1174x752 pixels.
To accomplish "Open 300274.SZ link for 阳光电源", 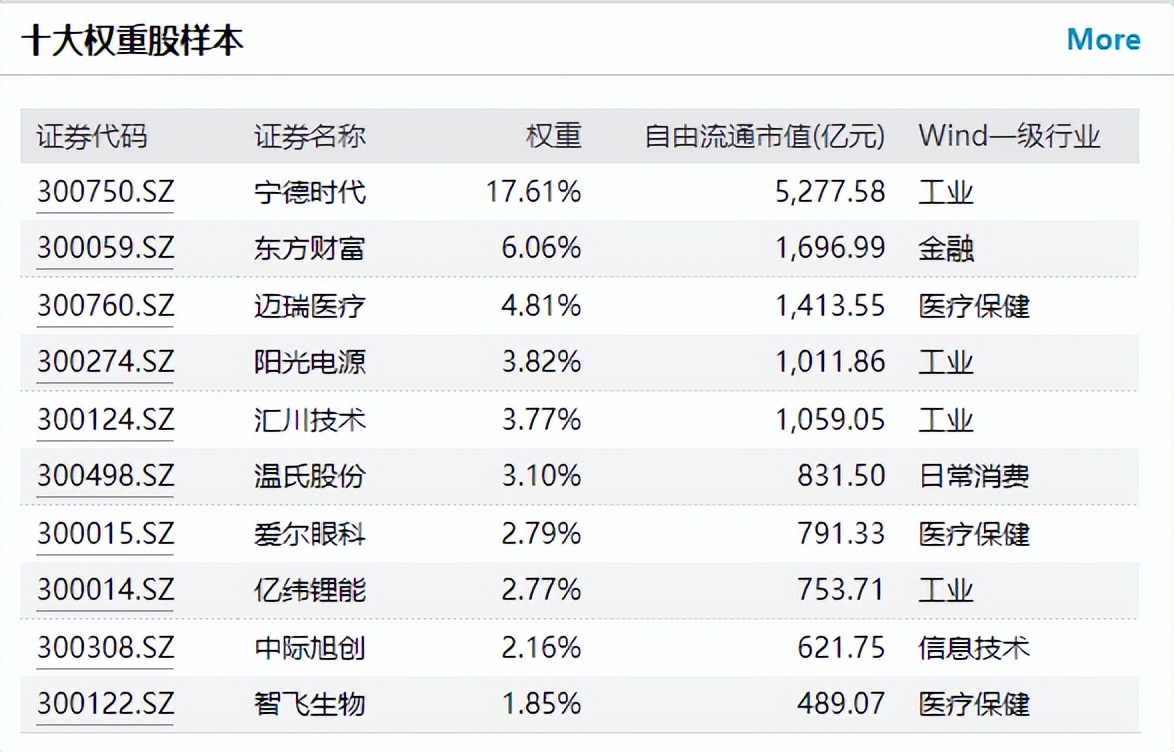I will pyautogui.click(x=105, y=362).
